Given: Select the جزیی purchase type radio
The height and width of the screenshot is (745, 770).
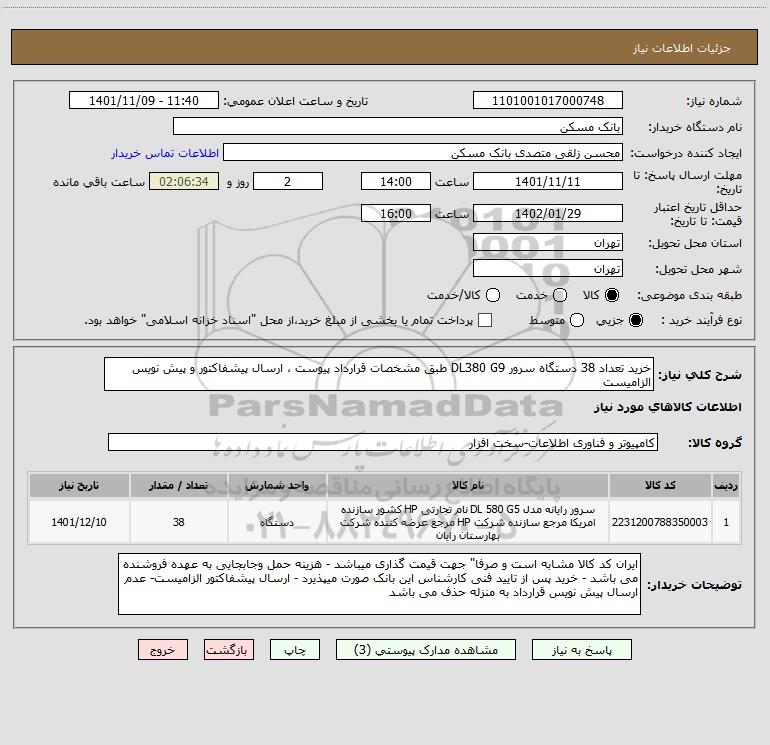Looking at the screenshot, I should click(x=636, y=320).
